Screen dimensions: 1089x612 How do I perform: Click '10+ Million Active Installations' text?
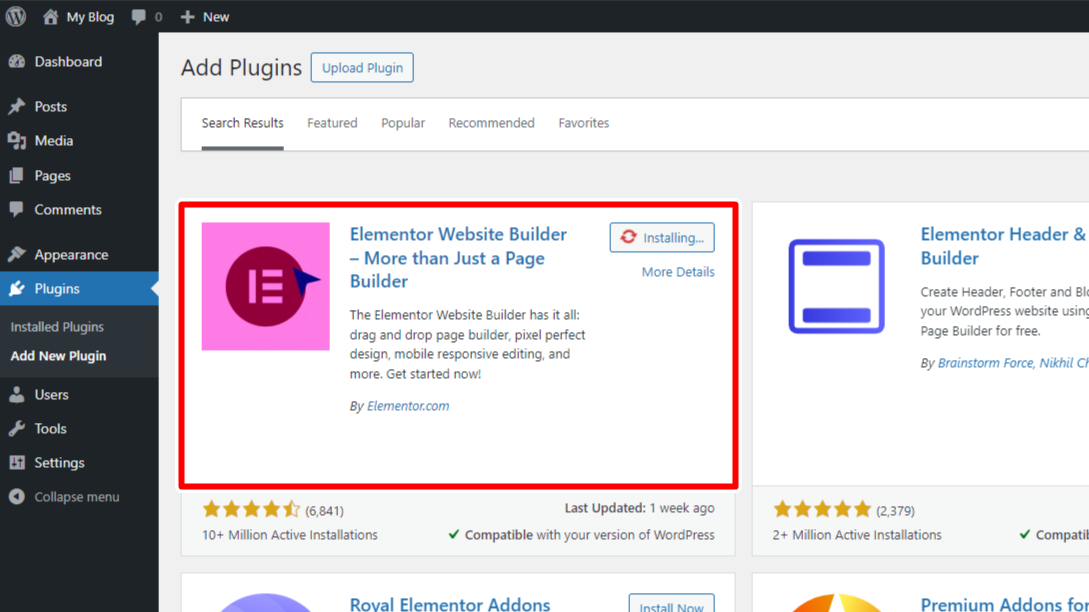(290, 535)
